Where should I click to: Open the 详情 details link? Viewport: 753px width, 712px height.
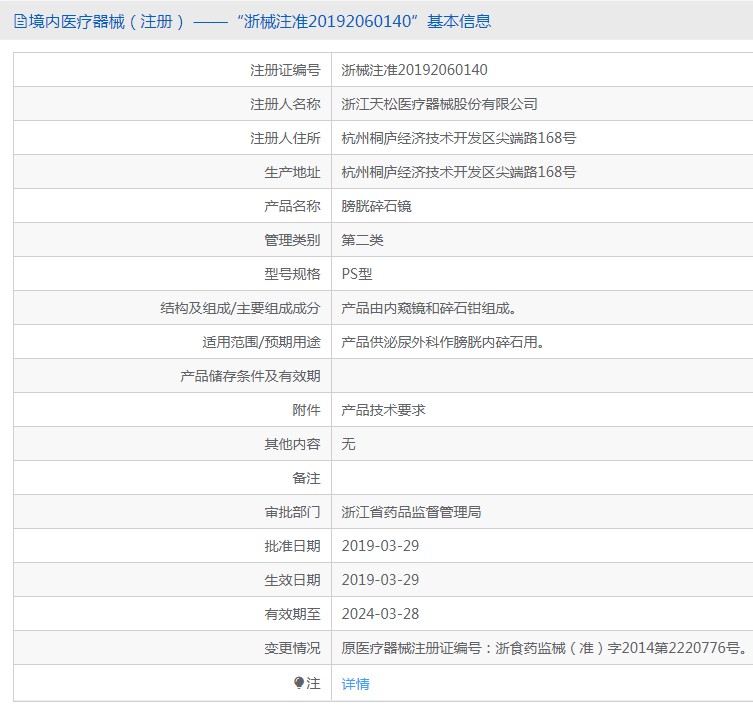tap(355, 684)
